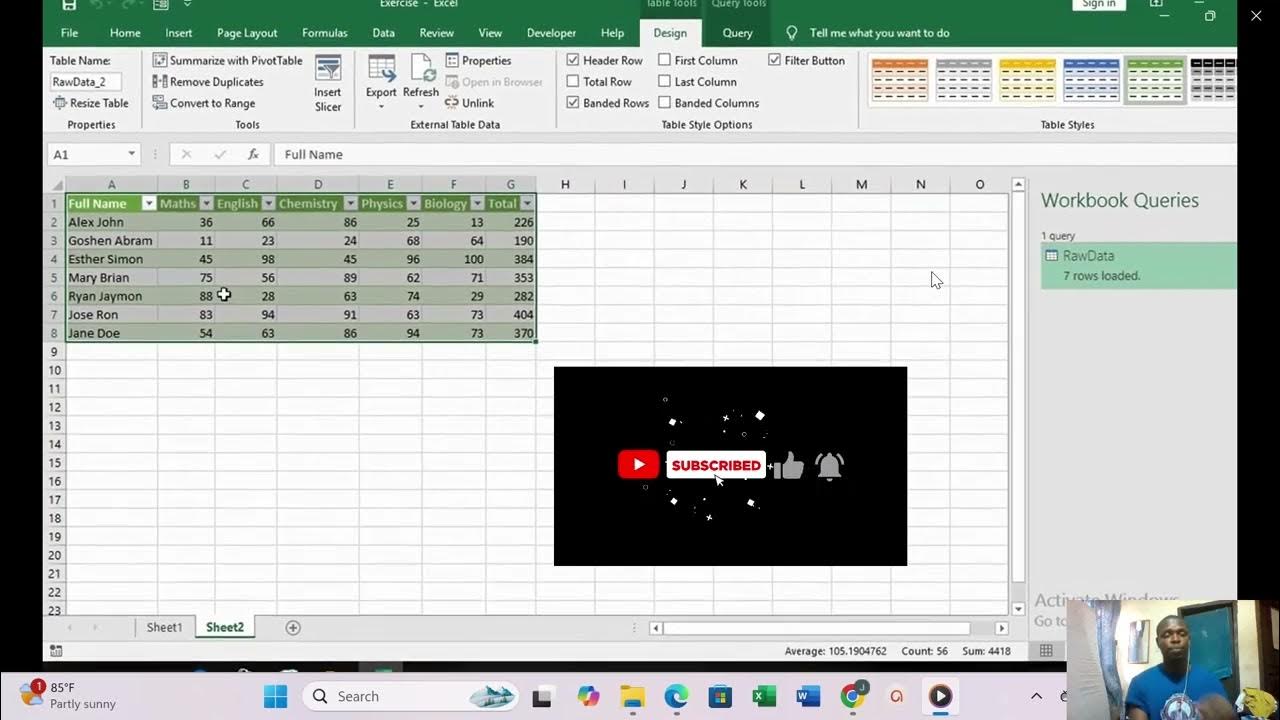The width and height of the screenshot is (1280, 720).
Task: Click the Sign in button
Action: point(1099,4)
